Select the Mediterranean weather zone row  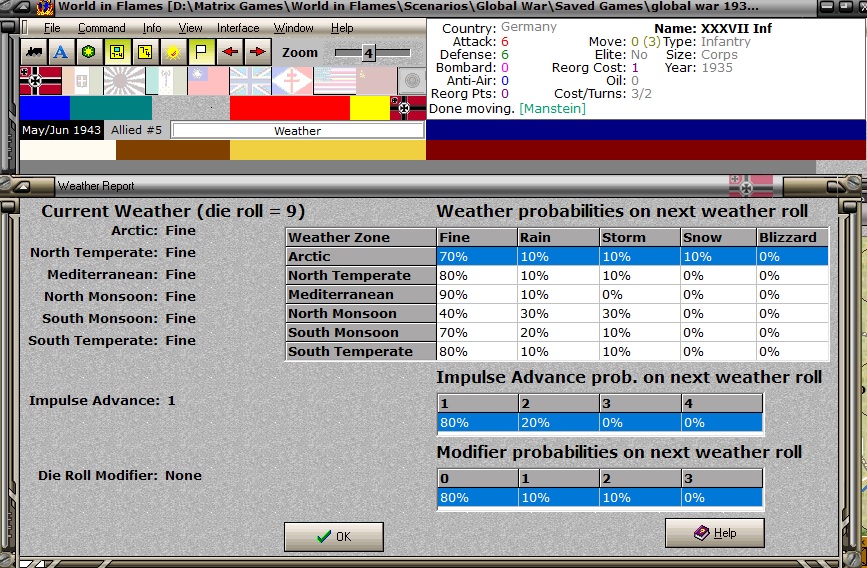point(557,294)
